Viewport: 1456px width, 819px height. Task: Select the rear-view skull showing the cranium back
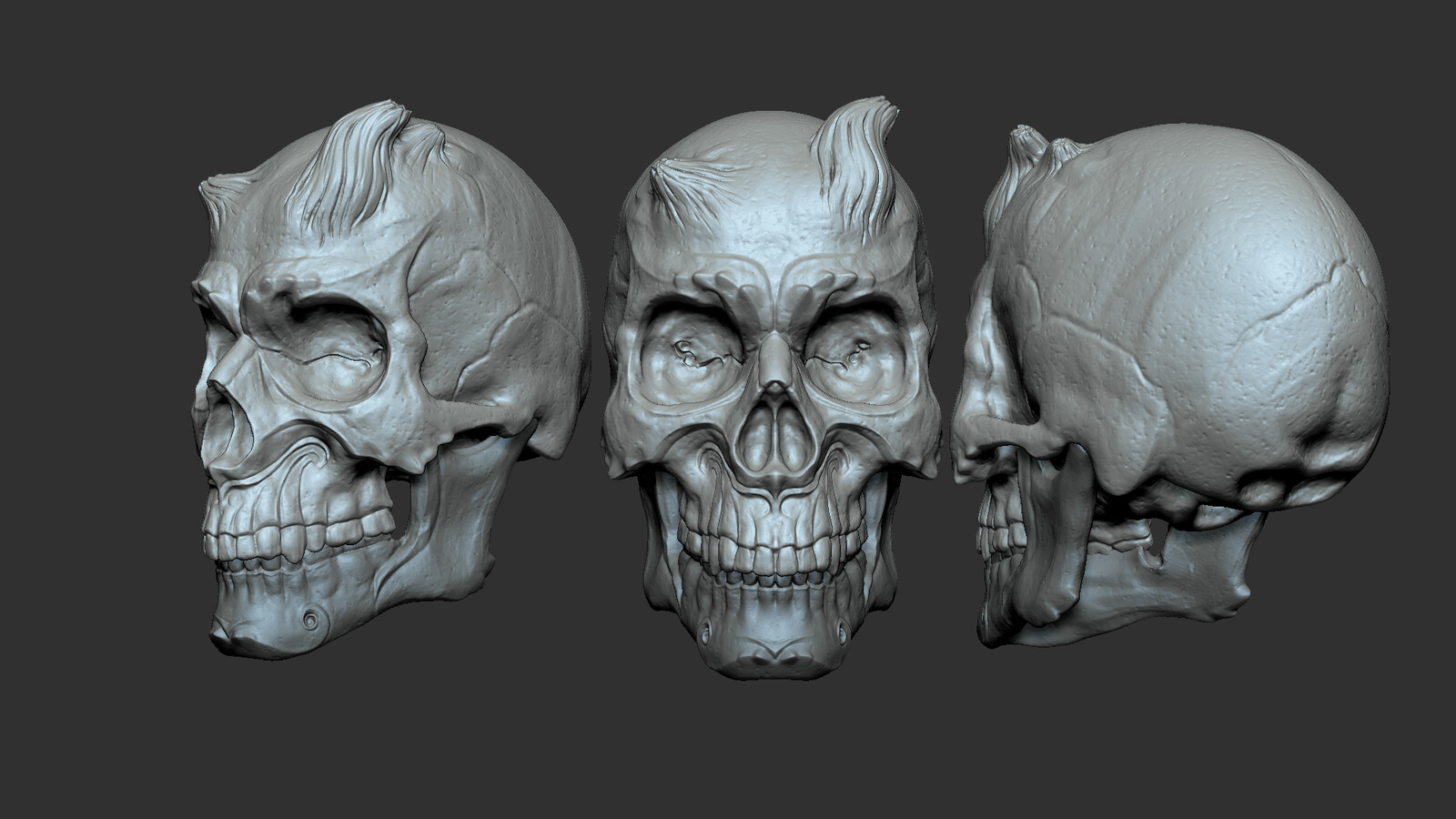pyautogui.click(x=1170, y=385)
